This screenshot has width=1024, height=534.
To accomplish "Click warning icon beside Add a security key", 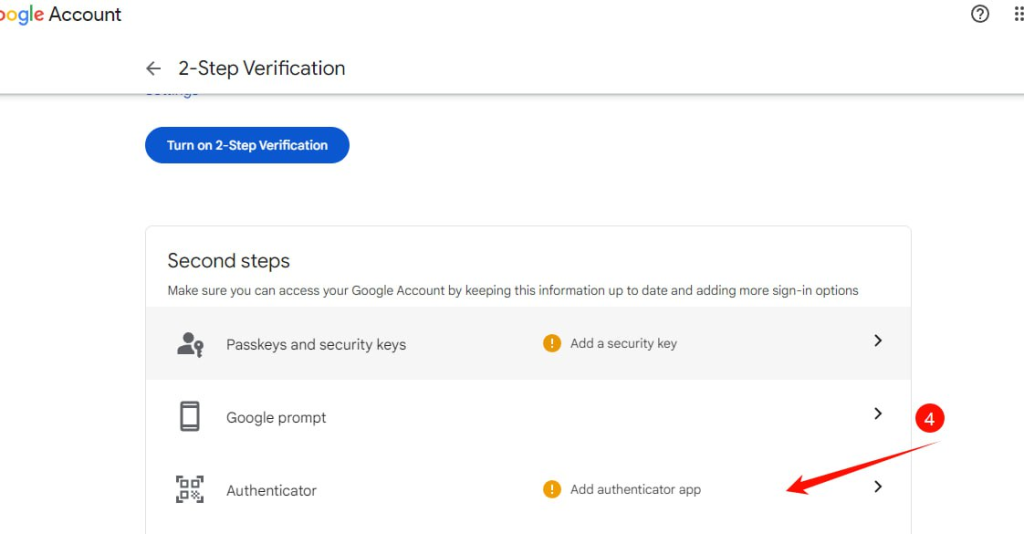I will click(552, 343).
